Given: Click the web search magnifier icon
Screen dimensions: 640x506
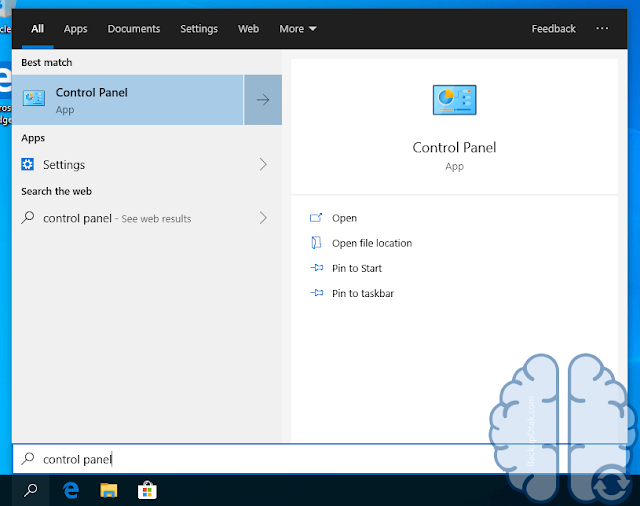Looking at the screenshot, I should 28,218.
